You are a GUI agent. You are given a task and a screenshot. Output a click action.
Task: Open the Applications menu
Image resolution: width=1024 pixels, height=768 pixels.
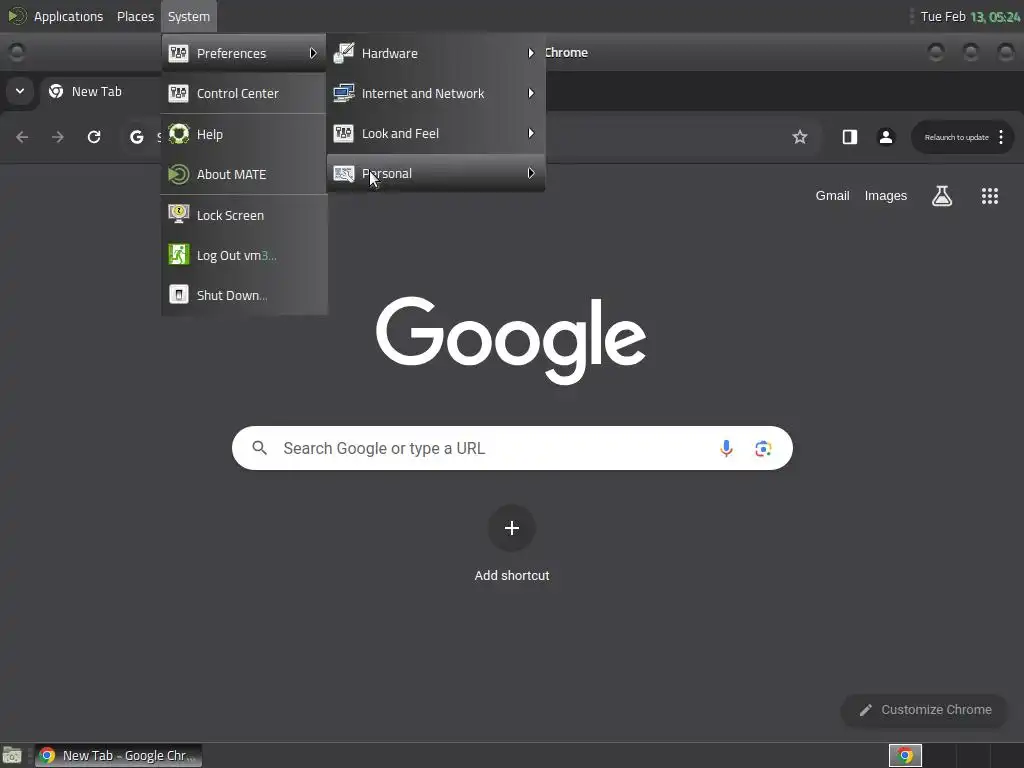tap(69, 16)
